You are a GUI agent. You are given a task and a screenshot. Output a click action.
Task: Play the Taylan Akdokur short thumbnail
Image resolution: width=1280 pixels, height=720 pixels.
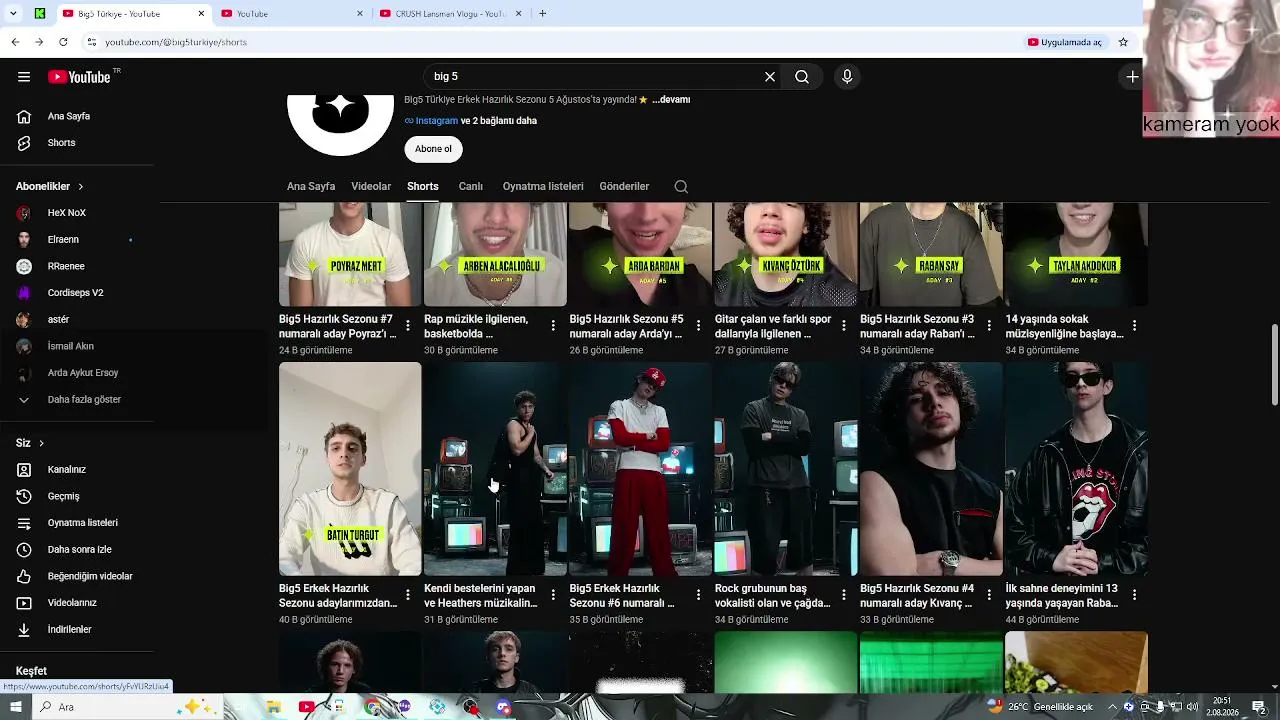point(1076,254)
